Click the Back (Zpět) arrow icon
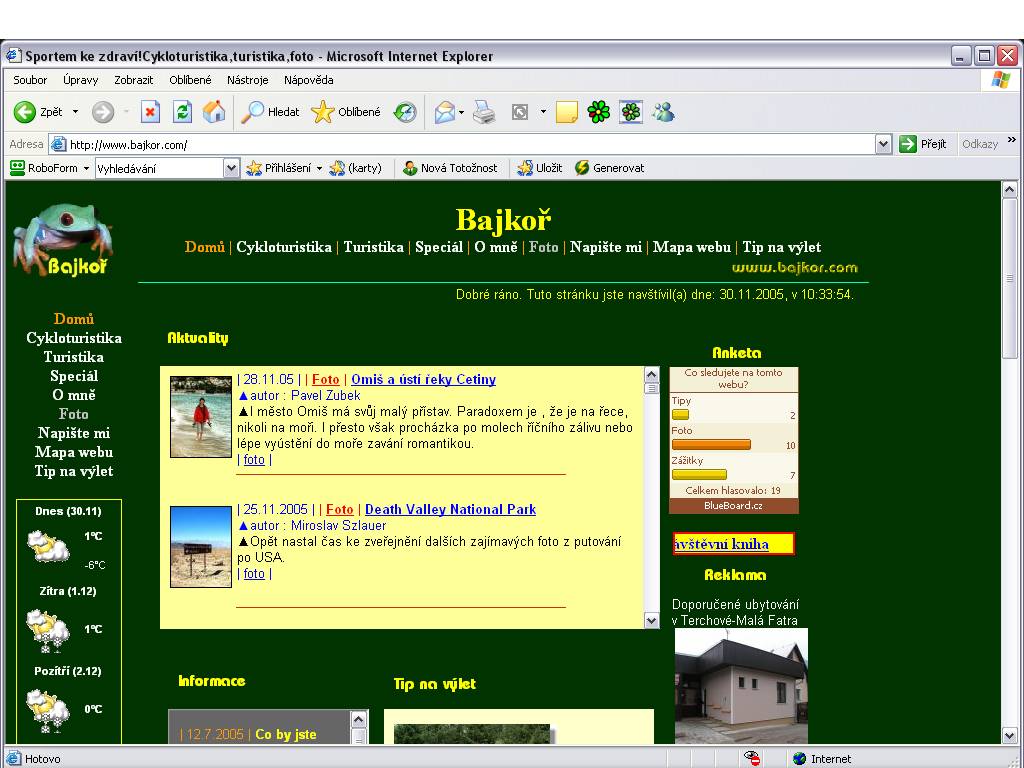Screen dimensions: 1024x768 click(25, 112)
